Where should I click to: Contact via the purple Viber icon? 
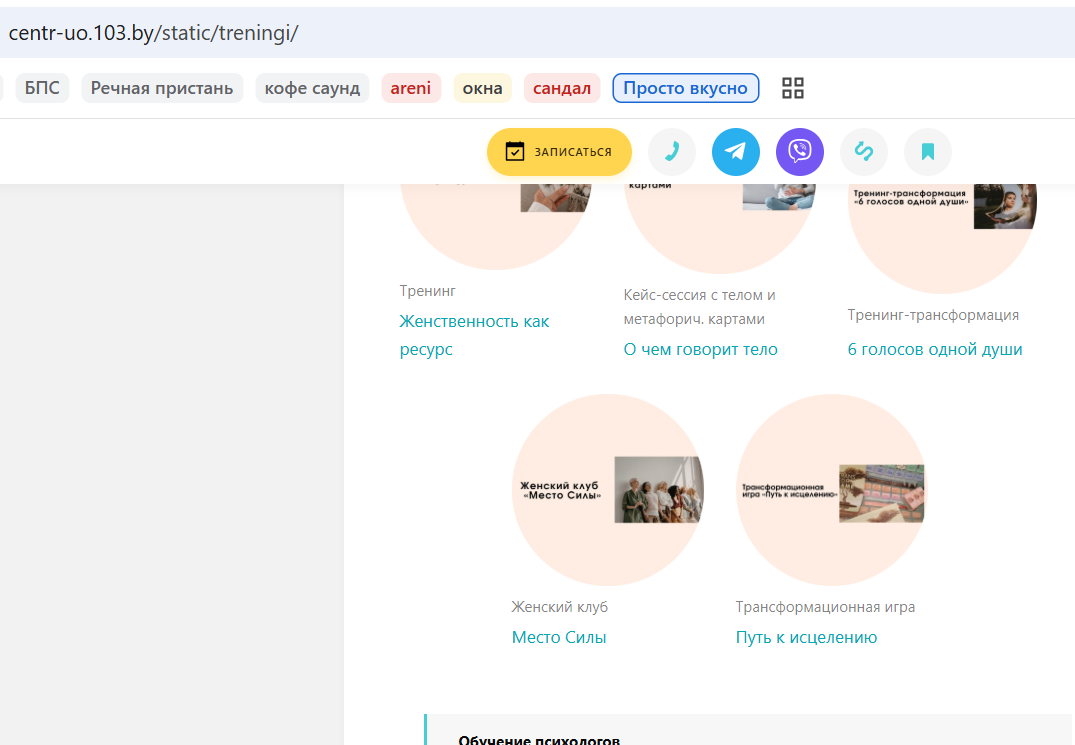(799, 151)
